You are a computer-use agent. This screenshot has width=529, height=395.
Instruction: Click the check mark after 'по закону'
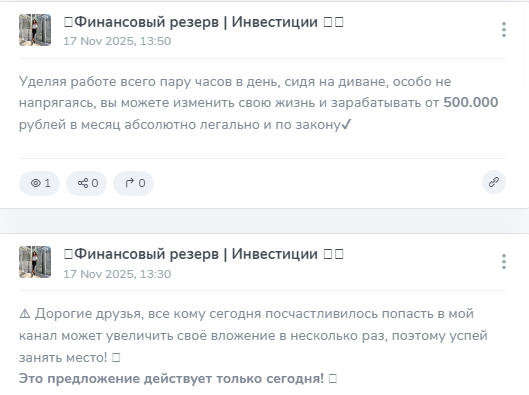346,125
